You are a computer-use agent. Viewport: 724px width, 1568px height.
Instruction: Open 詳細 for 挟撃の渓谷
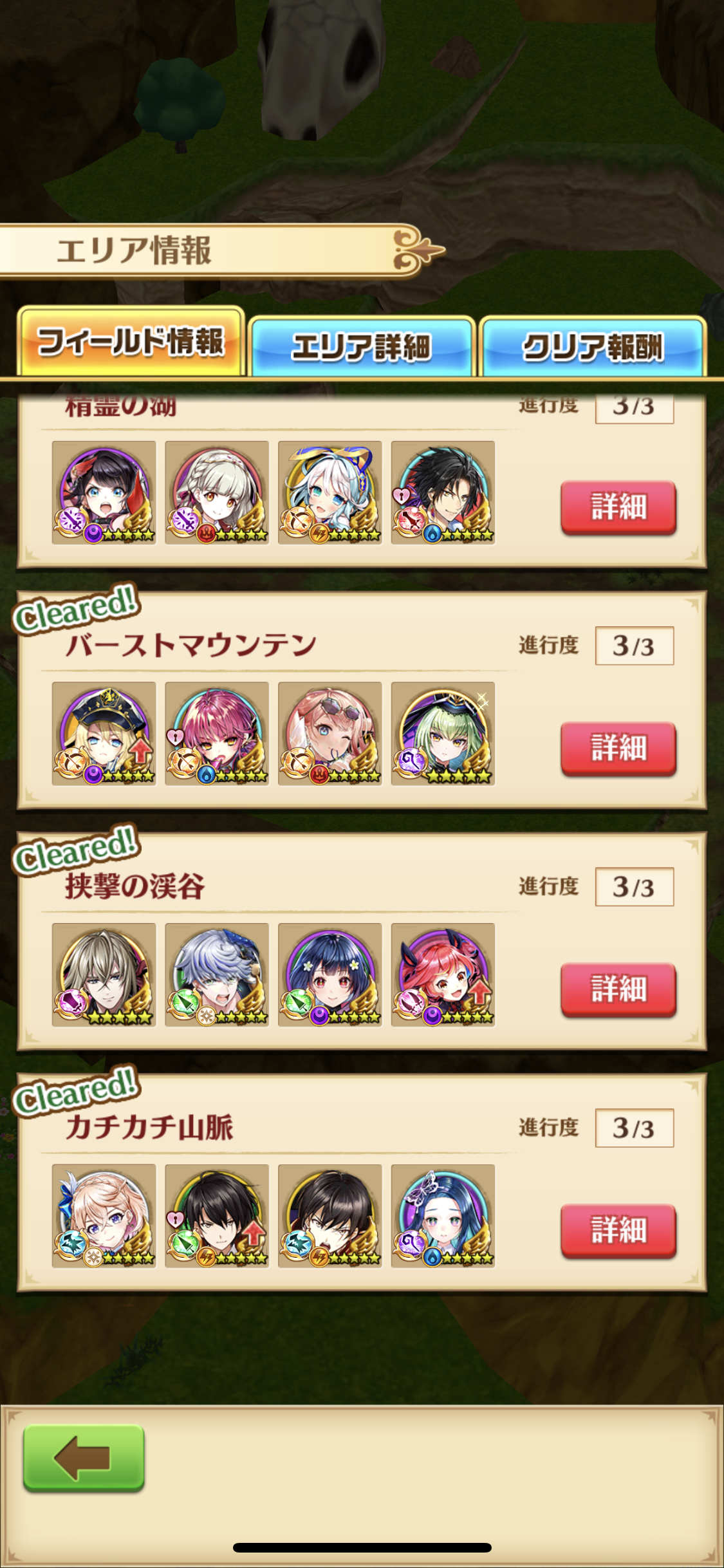[618, 989]
